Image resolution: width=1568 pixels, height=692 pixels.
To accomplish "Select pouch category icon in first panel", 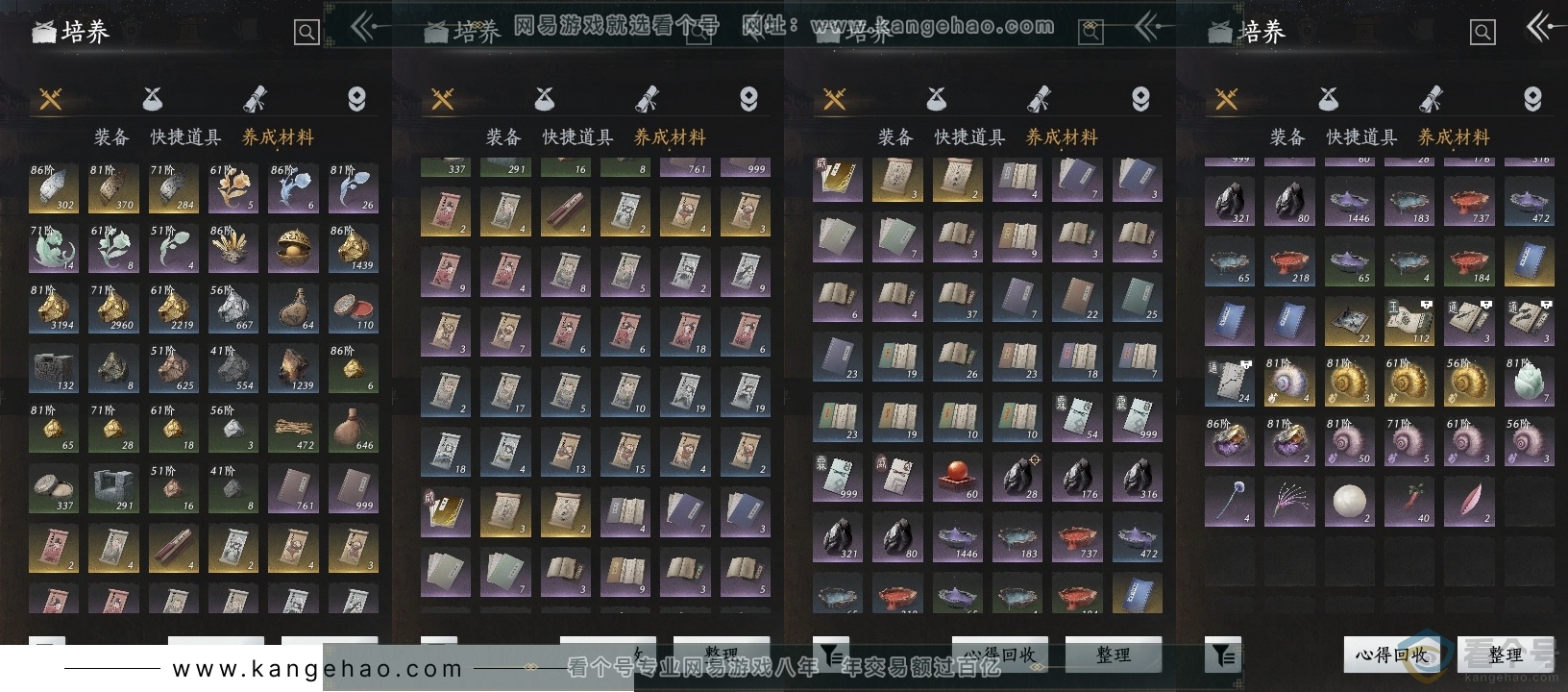I will tap(153, 98).
